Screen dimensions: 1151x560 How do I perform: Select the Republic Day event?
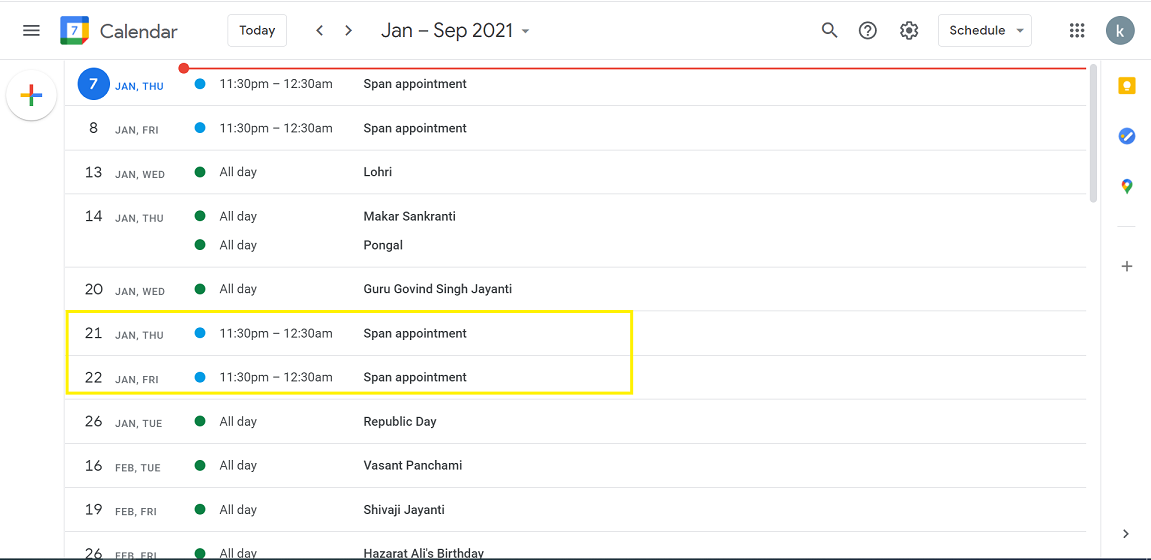pos(400,422)
